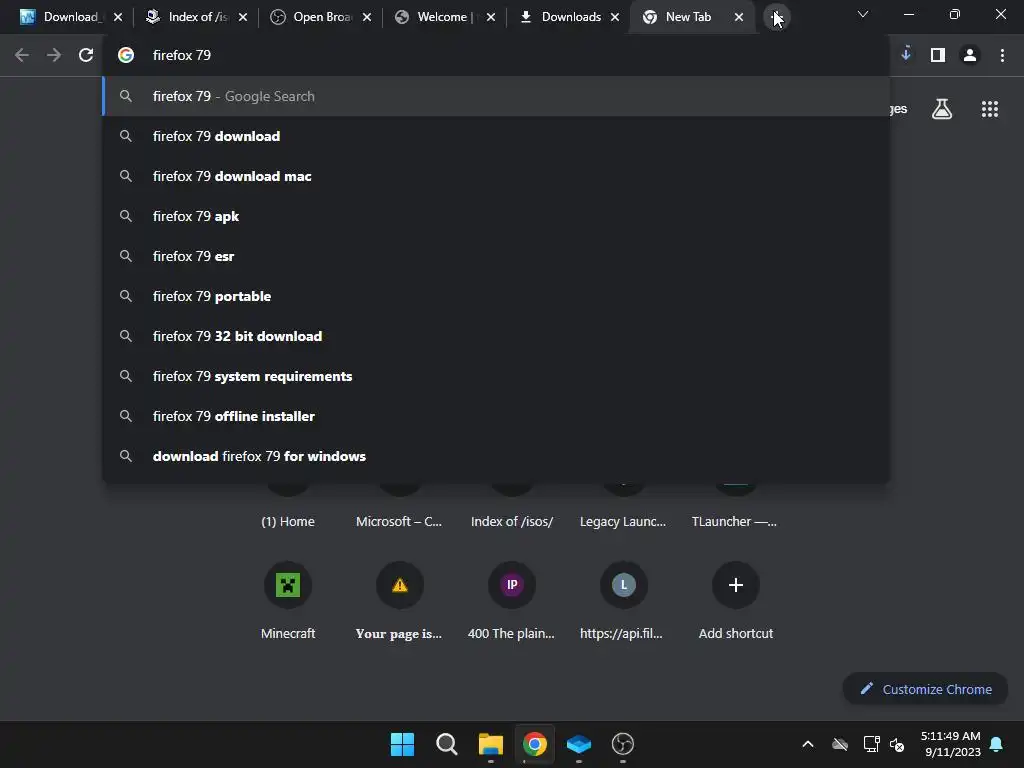Image resolution: width=1024 pixels, height=768 pixels.
Task: Open the (1) Home shortcut label
Action: 288,522
